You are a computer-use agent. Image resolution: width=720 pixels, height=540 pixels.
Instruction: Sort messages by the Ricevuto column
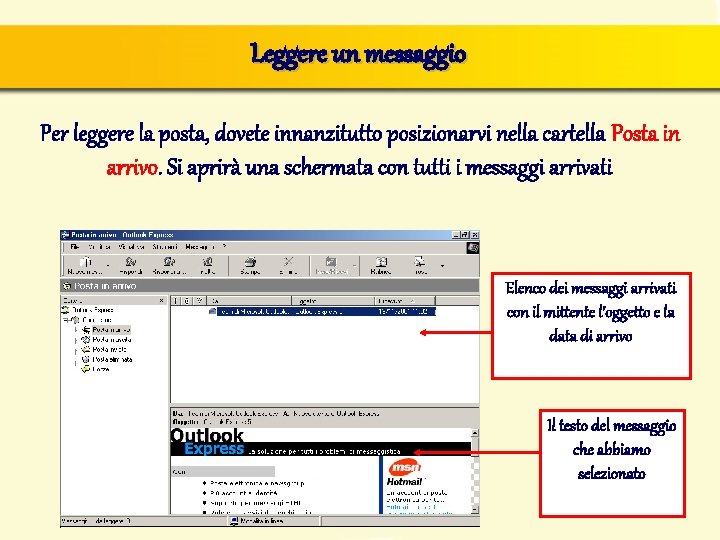pos(405,301)
